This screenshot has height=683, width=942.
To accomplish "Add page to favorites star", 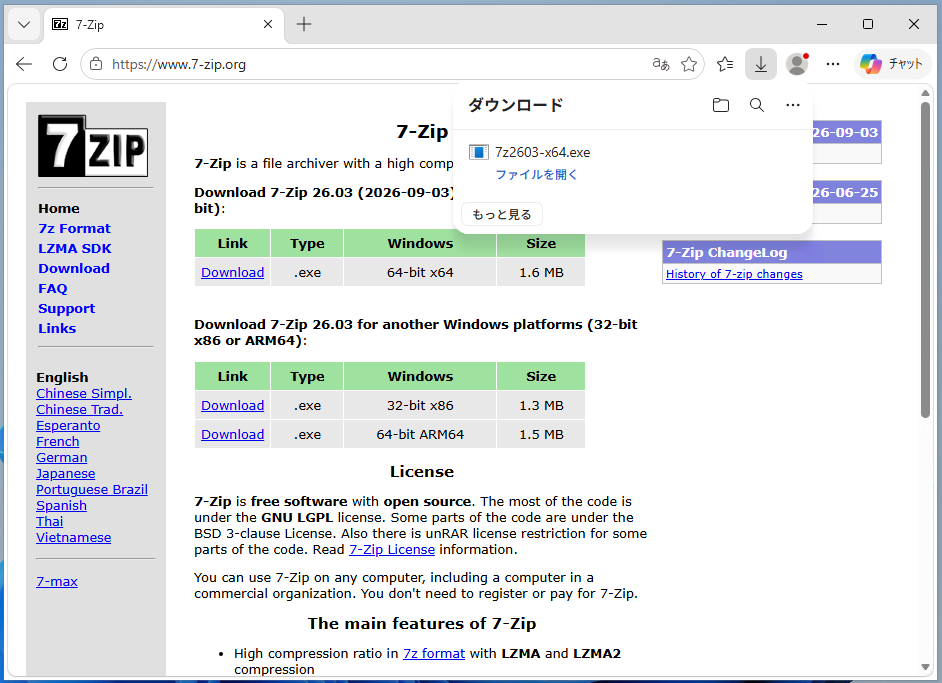I will [x=689, y=64].
